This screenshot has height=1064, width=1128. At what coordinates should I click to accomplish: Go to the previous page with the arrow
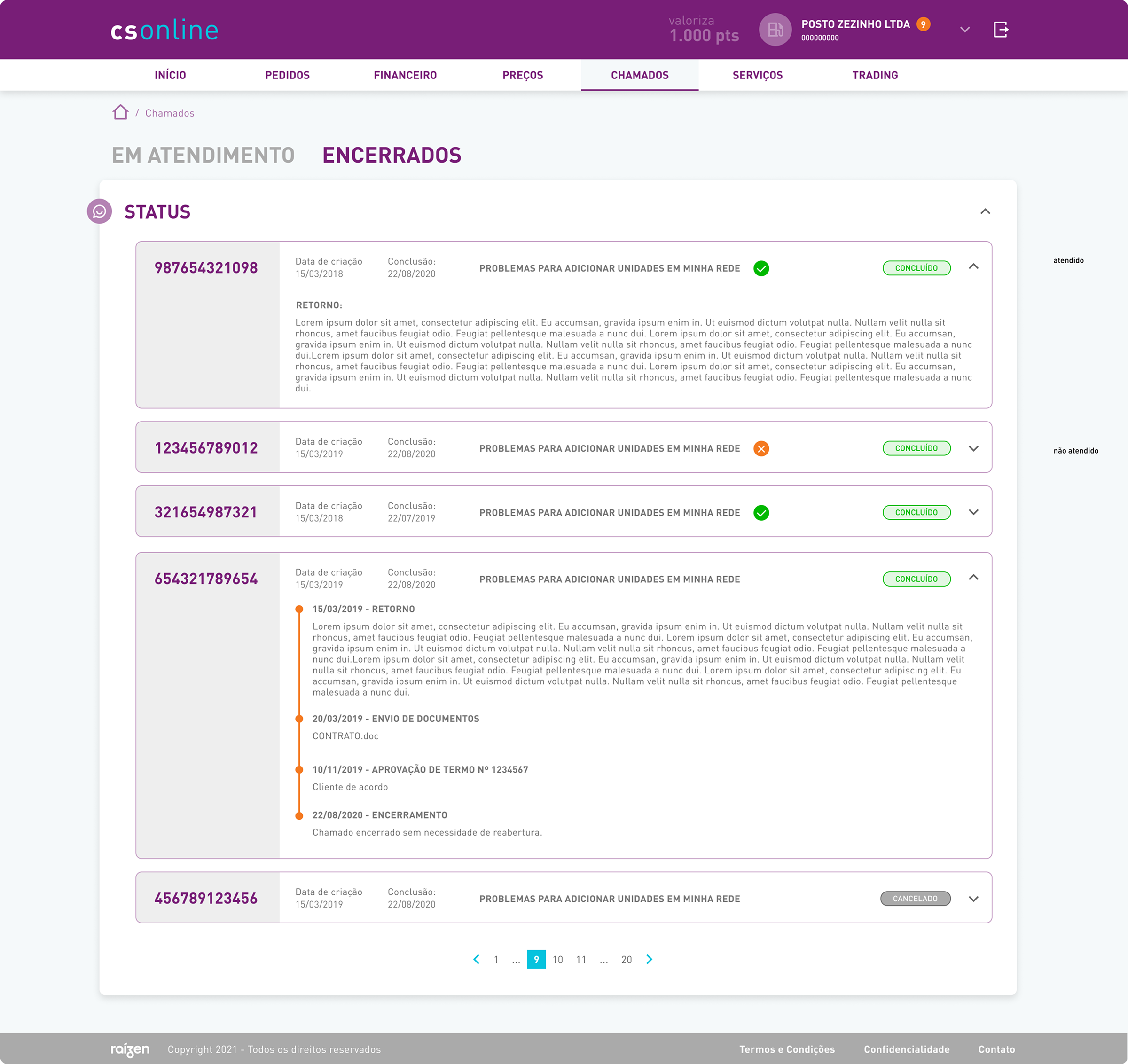click(x=476, y=960)
